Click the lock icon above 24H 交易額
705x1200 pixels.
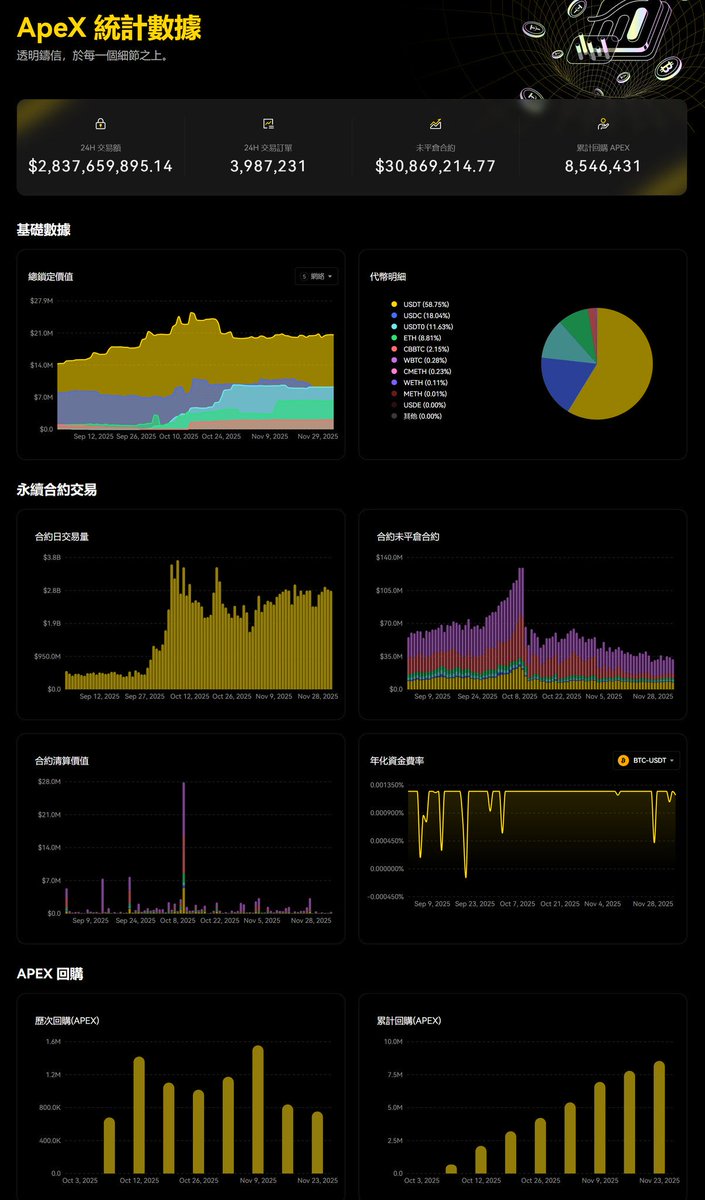[x=100, y=124]
